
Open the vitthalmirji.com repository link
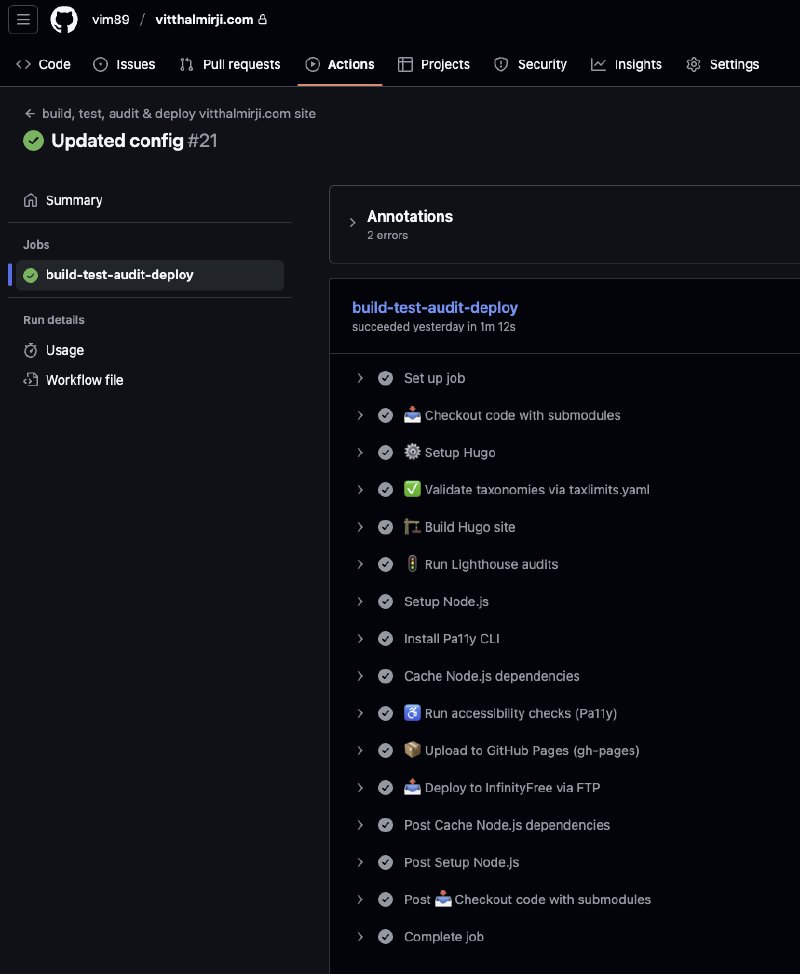[x=204, y=19]
